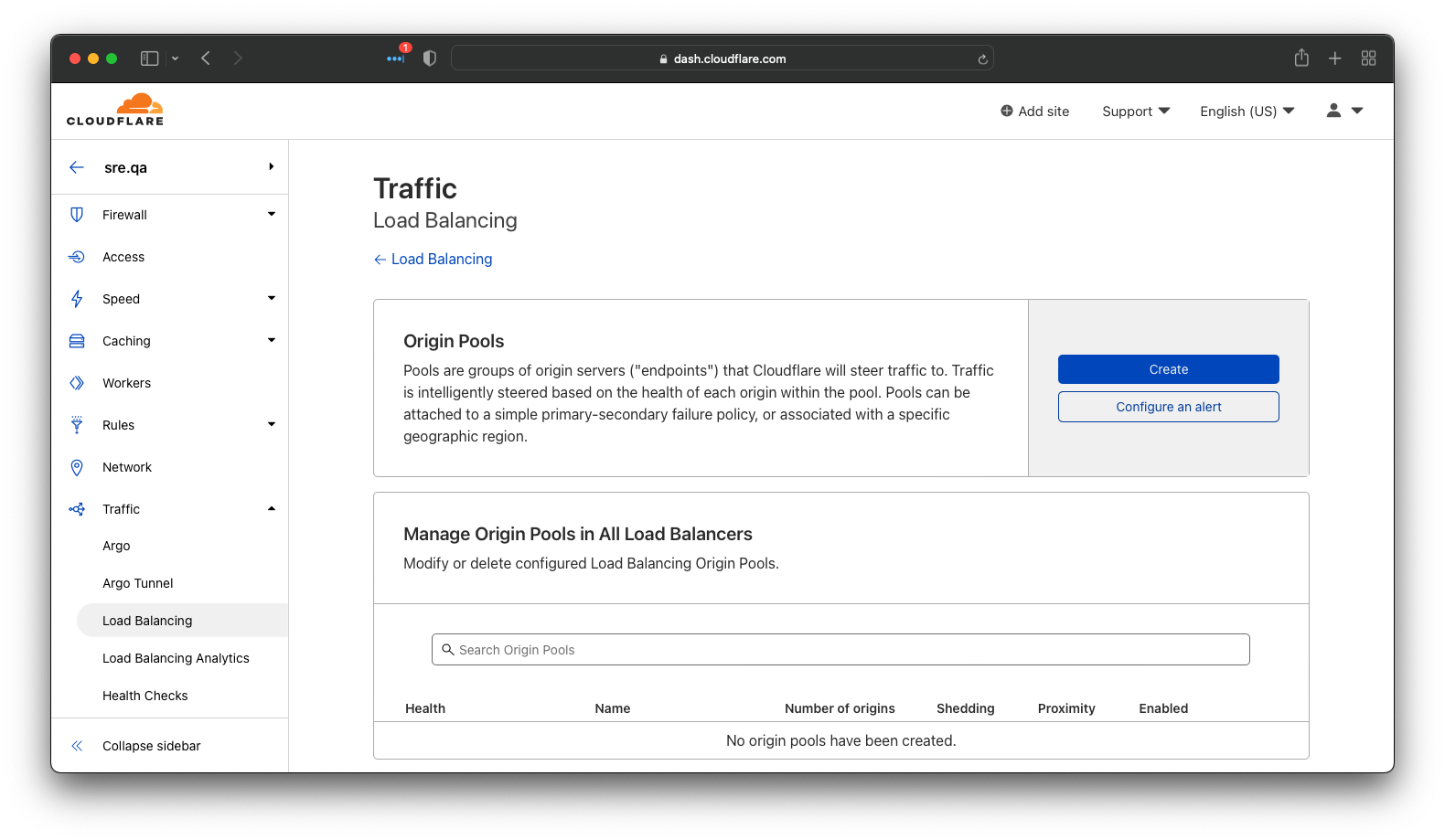Screen dimensions: 1445x840
Task: Open Load Balancing Analytics
Action: (176, 658)
